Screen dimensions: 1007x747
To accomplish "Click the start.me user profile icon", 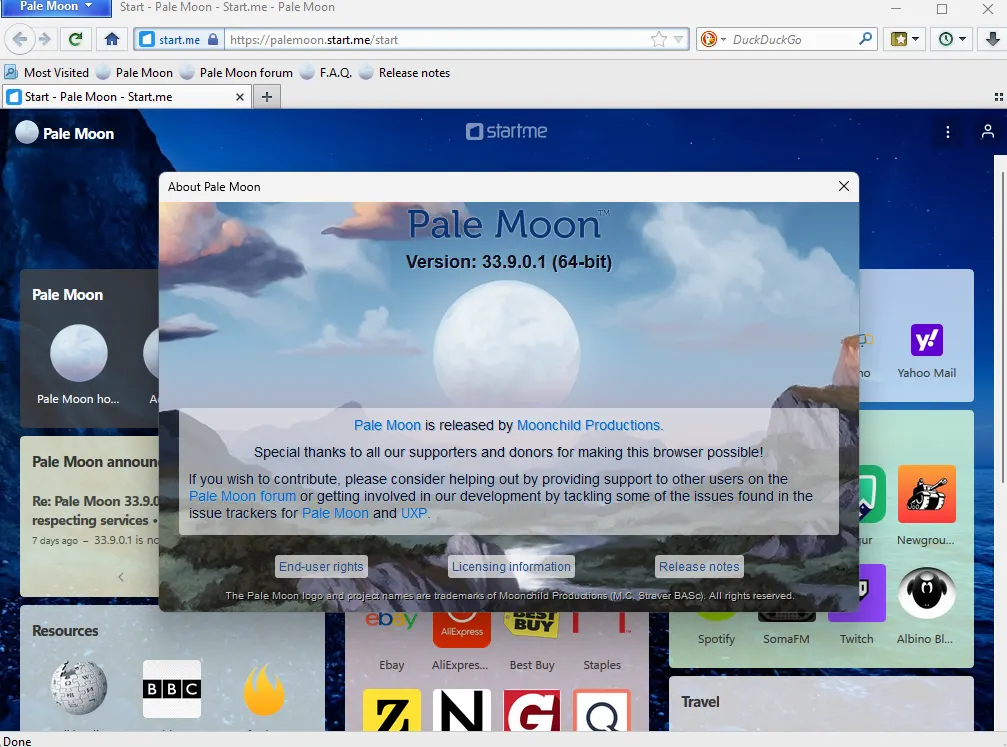I will pyautogui.click(x=987, y=132).
